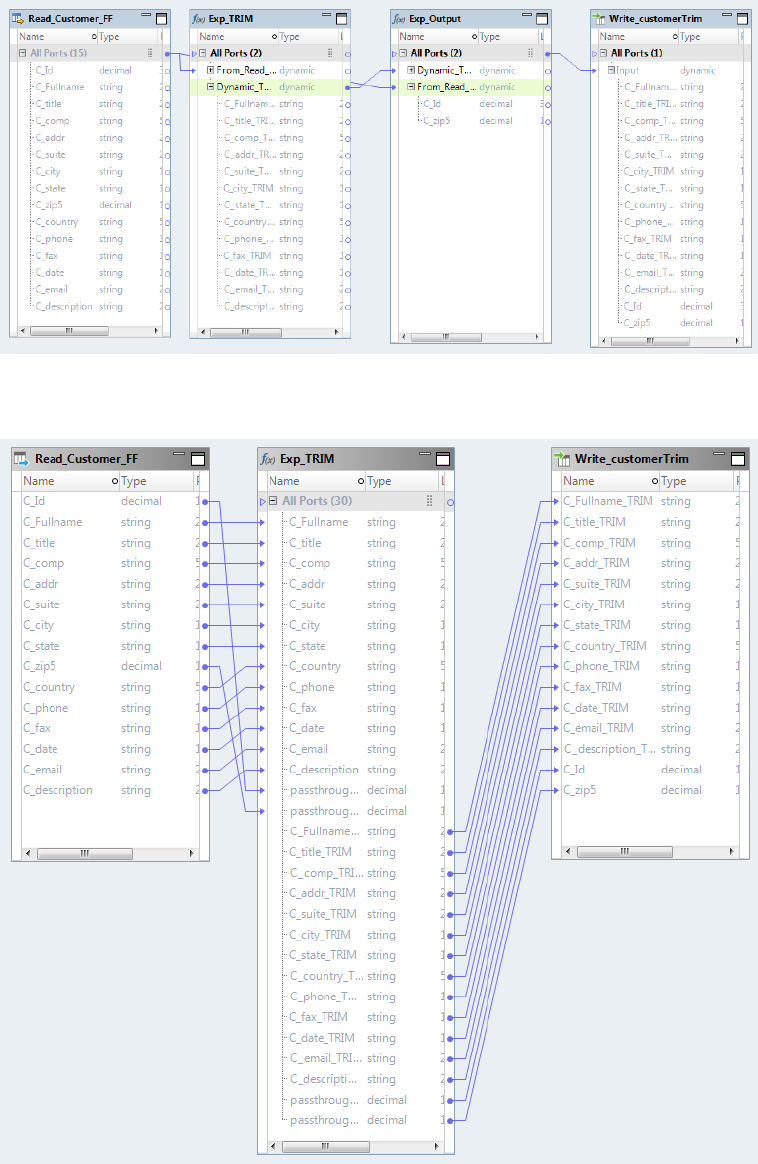Image resolution: width=758 pixels, height=1164 pixels.
Task: Minimize the top Read_Customer_FF transformation
Action: pos(146,16)
